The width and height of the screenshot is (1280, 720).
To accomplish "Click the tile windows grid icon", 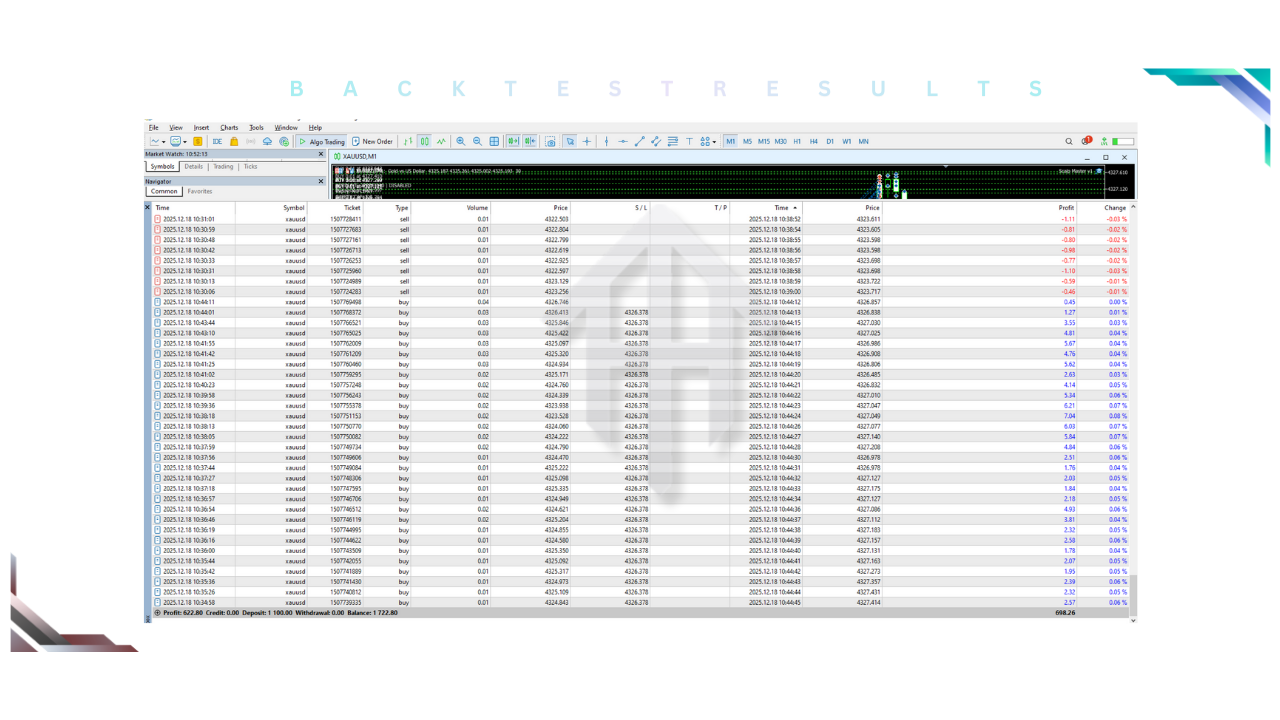I will (494, 142).
